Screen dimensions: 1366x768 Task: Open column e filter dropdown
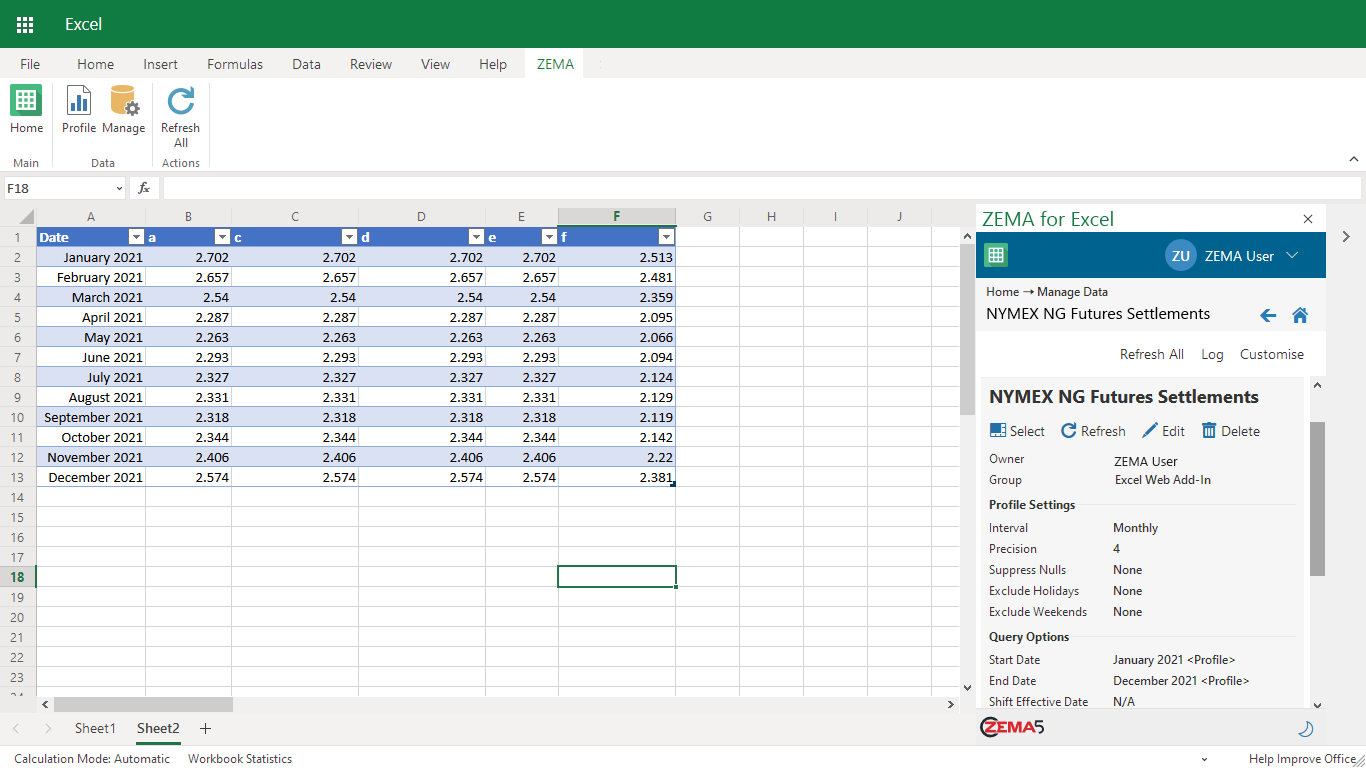(x=549, y=237)
